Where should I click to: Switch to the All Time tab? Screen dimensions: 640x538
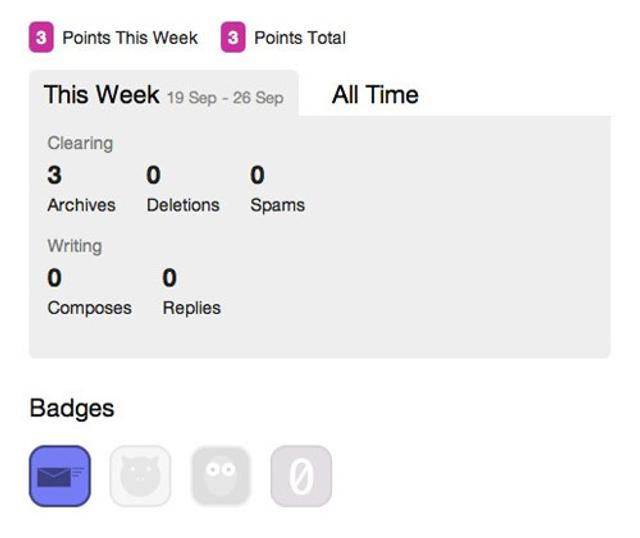click(375, 95)
